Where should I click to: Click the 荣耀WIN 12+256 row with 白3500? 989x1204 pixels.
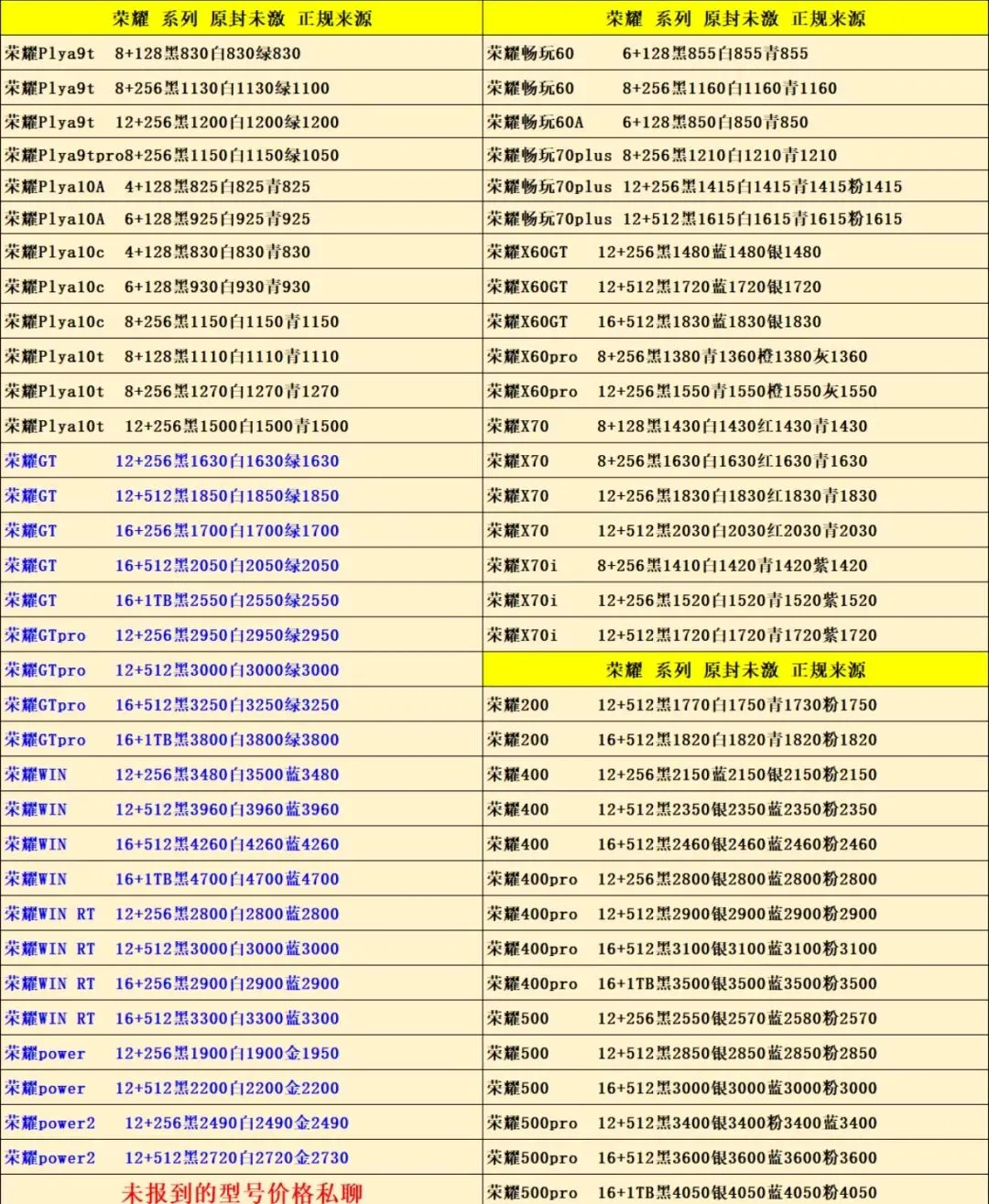click(x=242, y=774)
